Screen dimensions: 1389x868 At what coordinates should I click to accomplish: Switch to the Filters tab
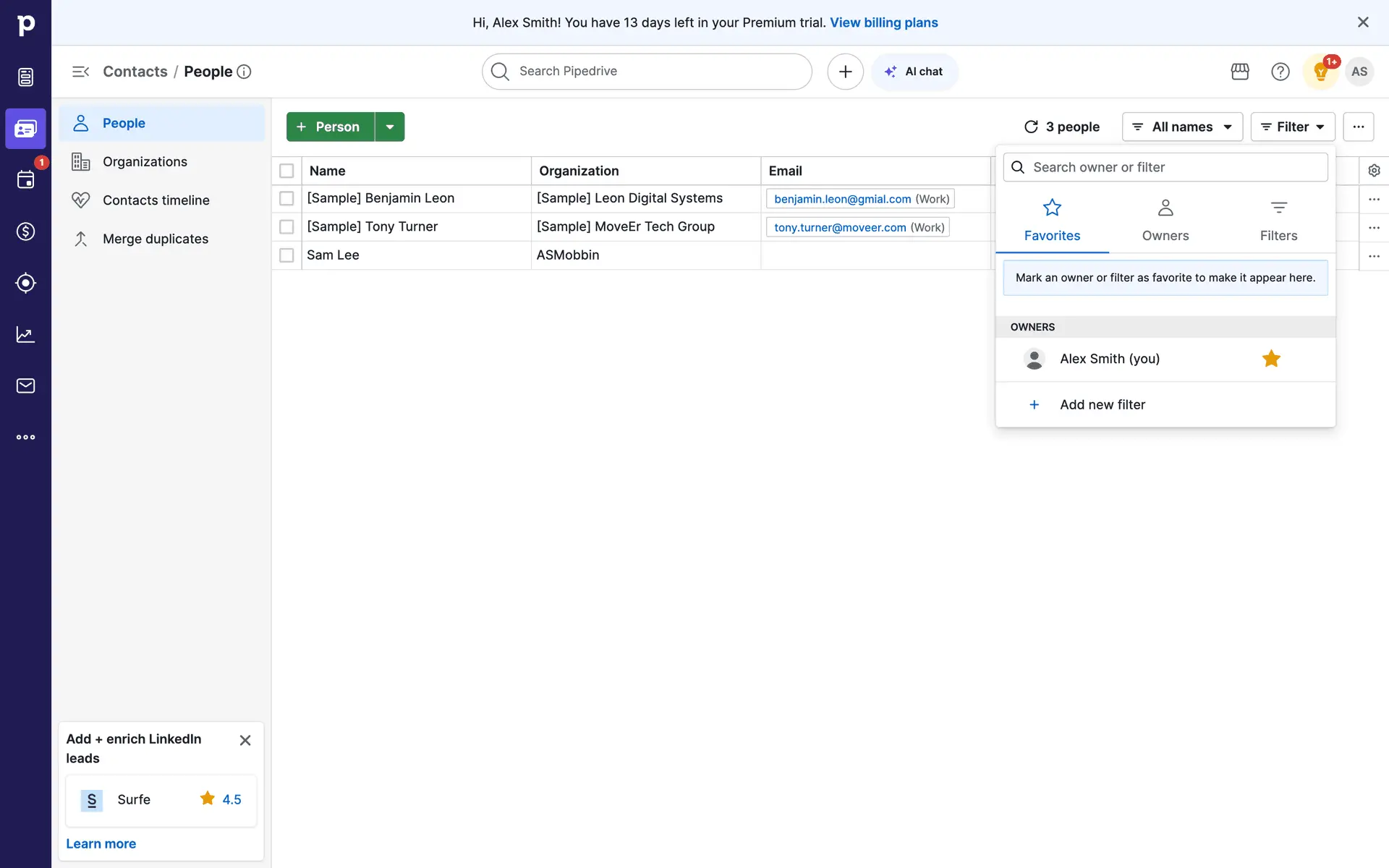(1278, 221)
